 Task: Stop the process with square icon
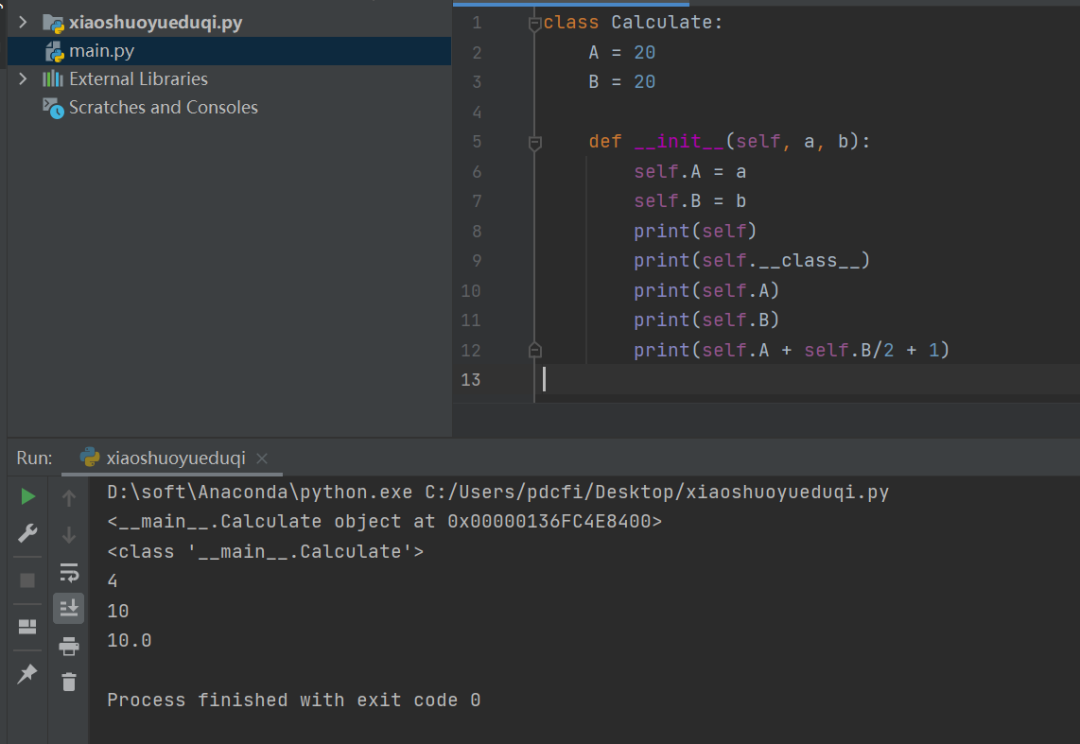28,580
